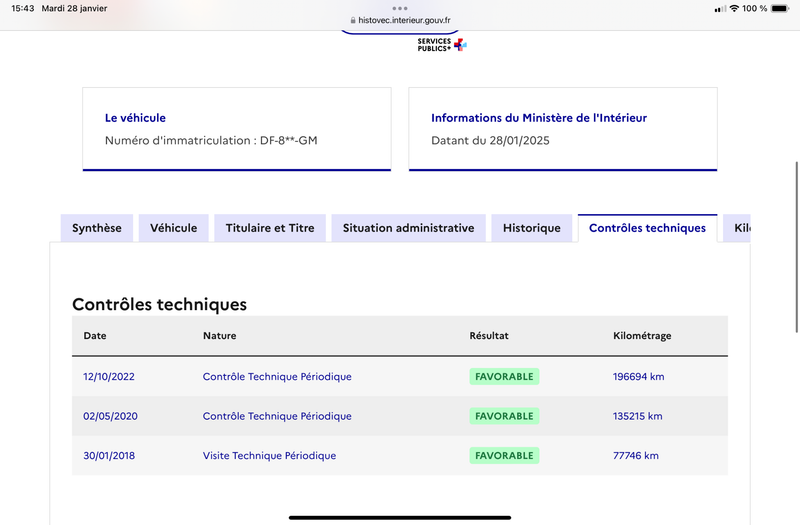The image size is (800, 525).
Task: Tap the padlock icon beside the URL
Action: point(353,20)
